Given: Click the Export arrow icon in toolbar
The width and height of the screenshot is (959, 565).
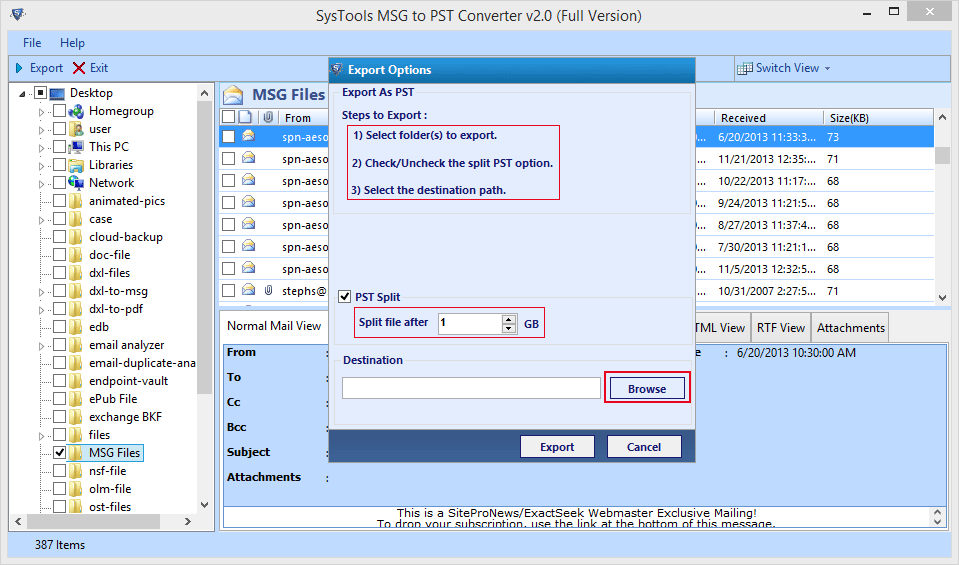Looking at the screenshot, I should tap(19, 68).
